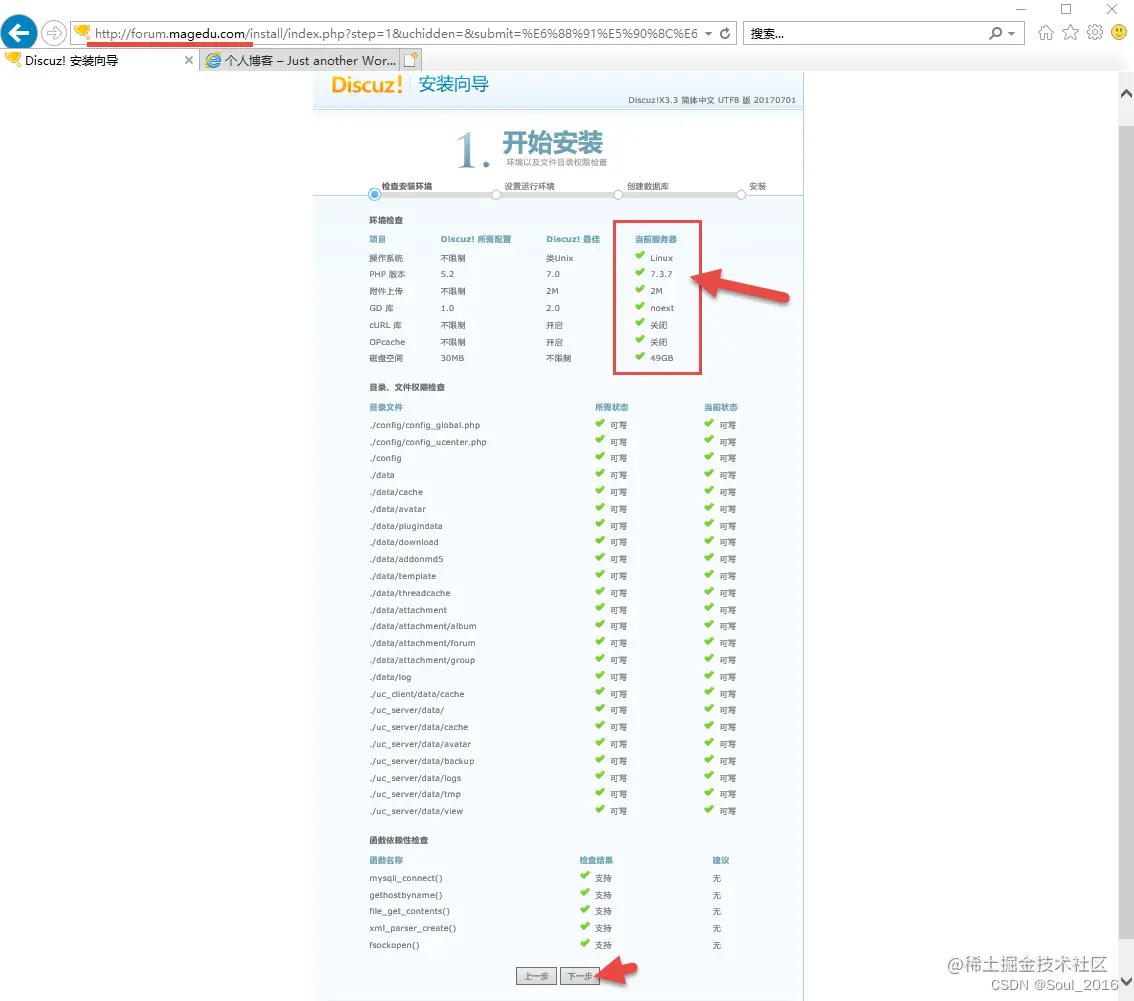
Task: Open a new tab button
Action: point(411,60)
